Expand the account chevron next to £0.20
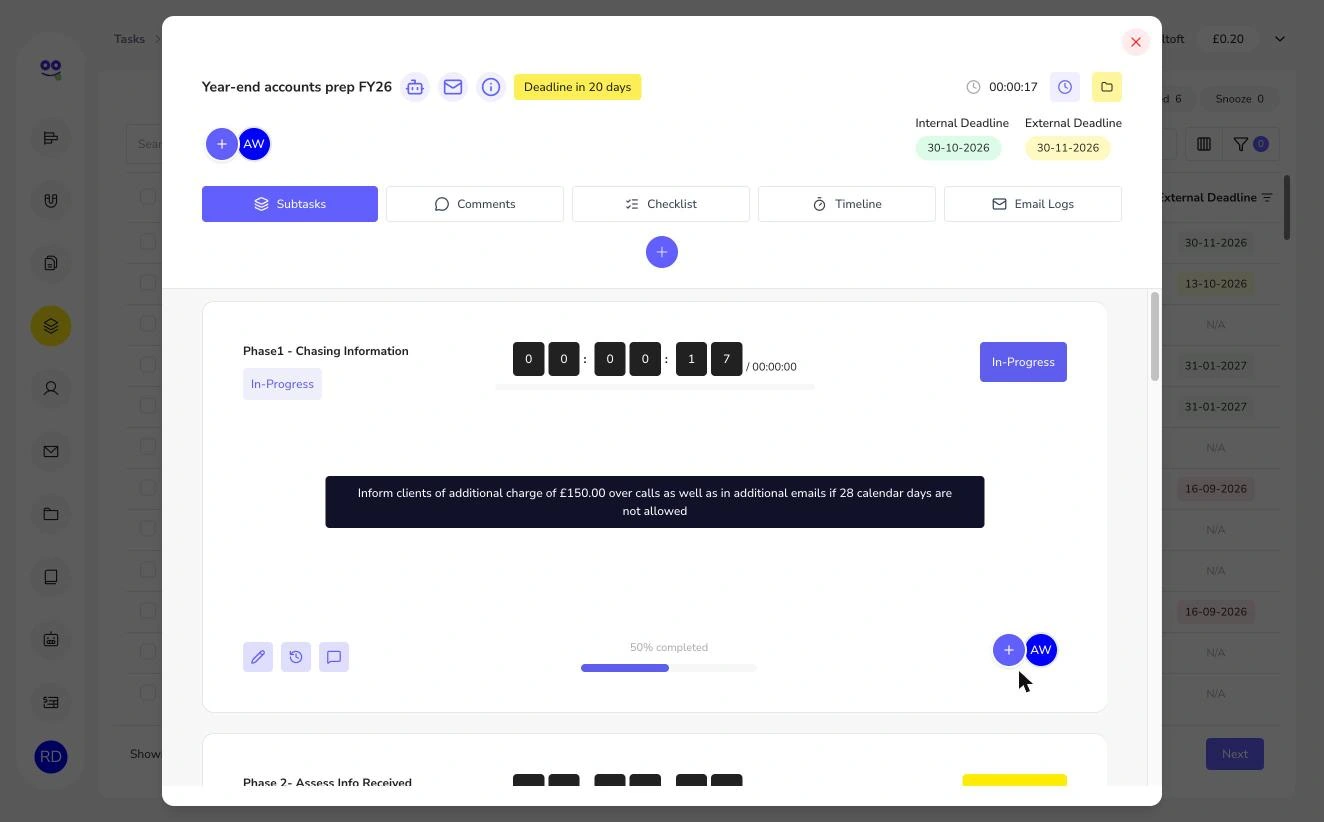Viewport: 1324px width, 822px height. coord(1280,39)
